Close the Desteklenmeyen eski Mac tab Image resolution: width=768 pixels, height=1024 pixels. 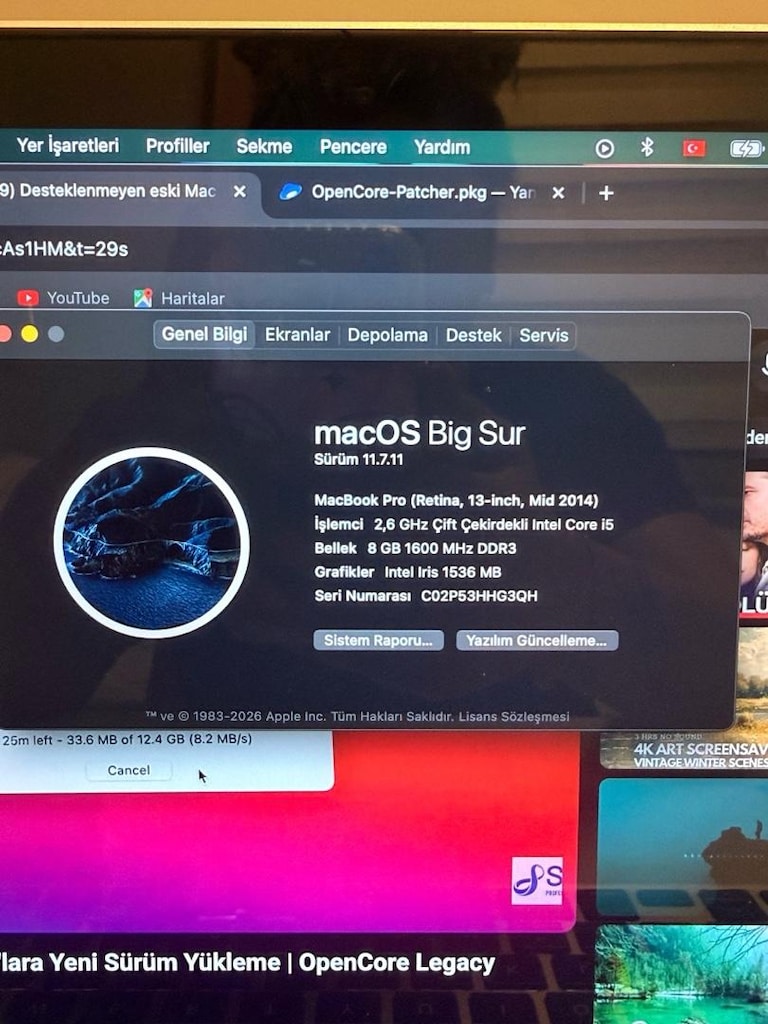(x=240, y=191)
